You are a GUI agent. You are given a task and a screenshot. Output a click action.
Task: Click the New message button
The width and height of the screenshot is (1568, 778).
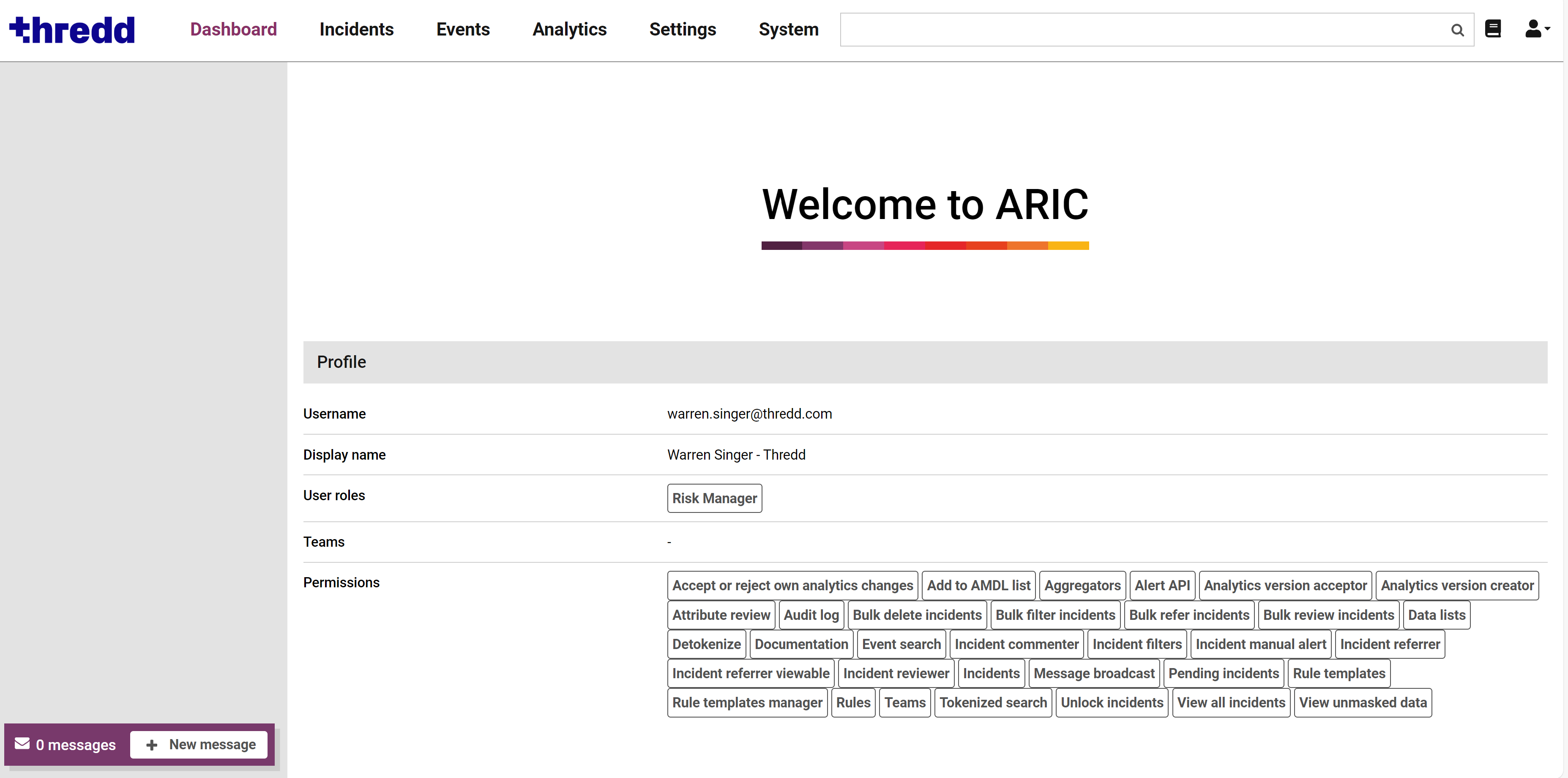click(199, 745)
